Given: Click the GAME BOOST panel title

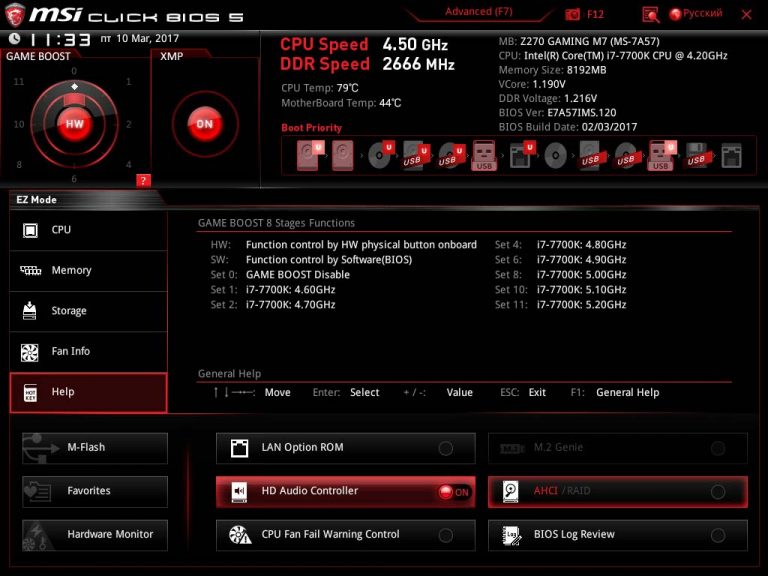Looking at the screenshot, I should click(38, 56).
